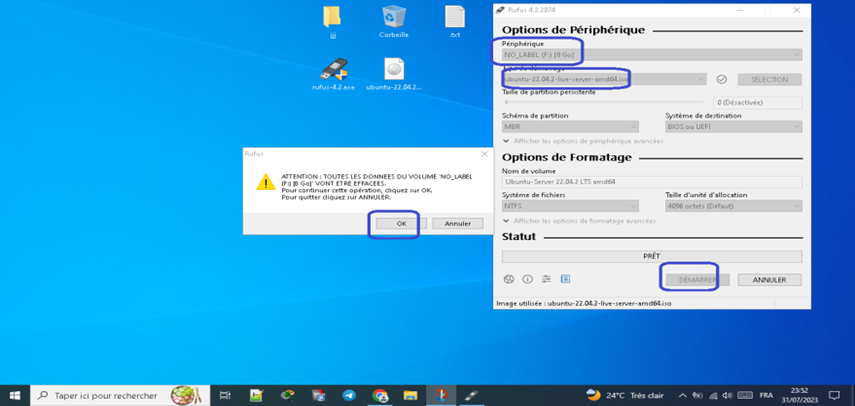Select the .txt file desktop icon

(455, 22)
